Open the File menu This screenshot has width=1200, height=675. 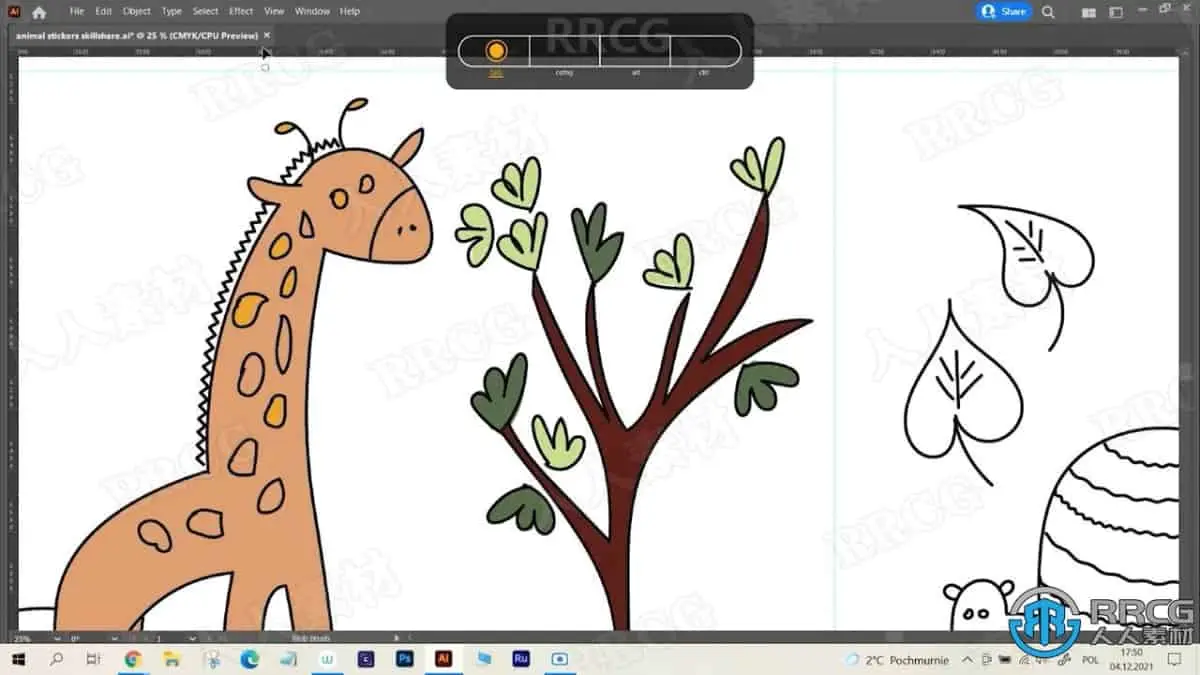(76, 11)
